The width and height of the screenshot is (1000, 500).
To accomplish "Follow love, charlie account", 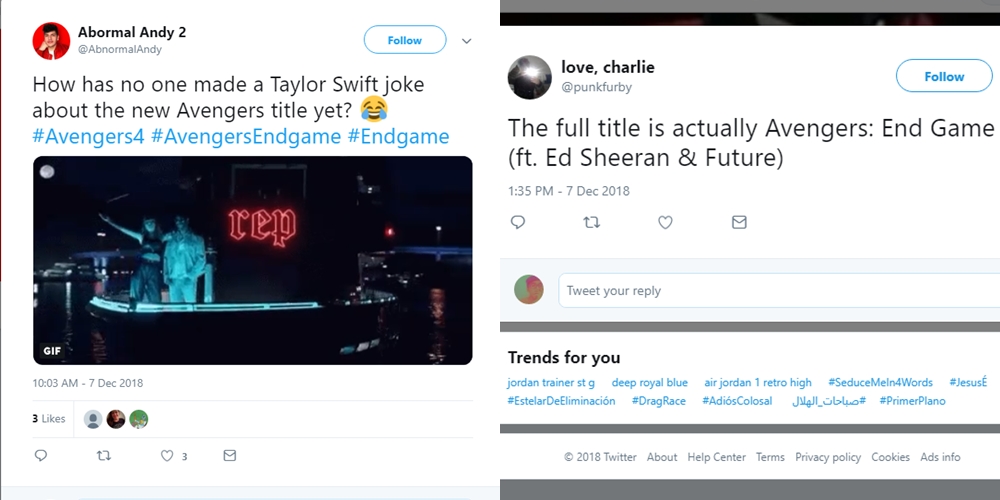I will [x=943, y=76].
